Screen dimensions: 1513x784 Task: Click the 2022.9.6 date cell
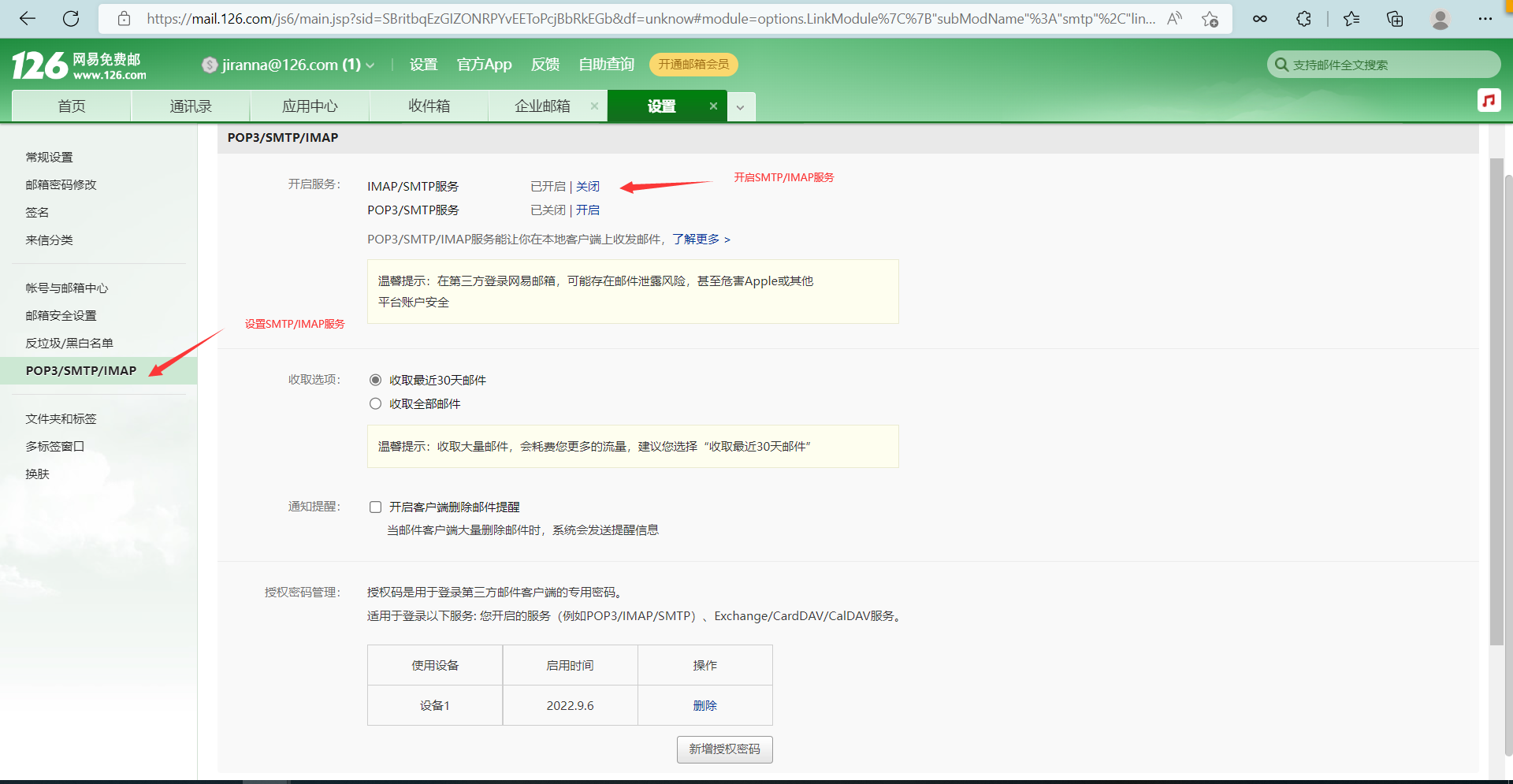[x=571, y=705]
